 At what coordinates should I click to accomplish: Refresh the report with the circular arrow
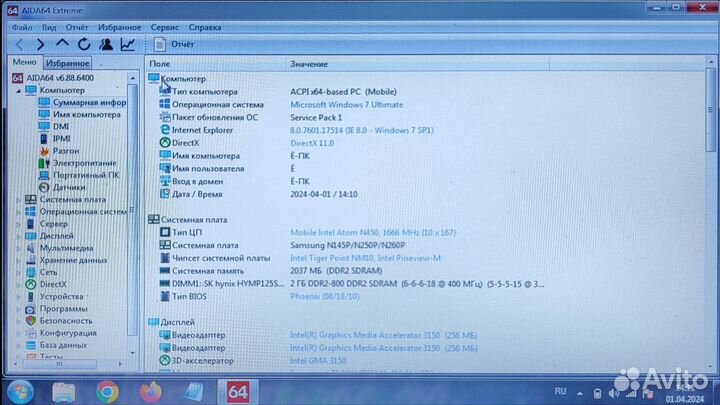pos(84,45)
